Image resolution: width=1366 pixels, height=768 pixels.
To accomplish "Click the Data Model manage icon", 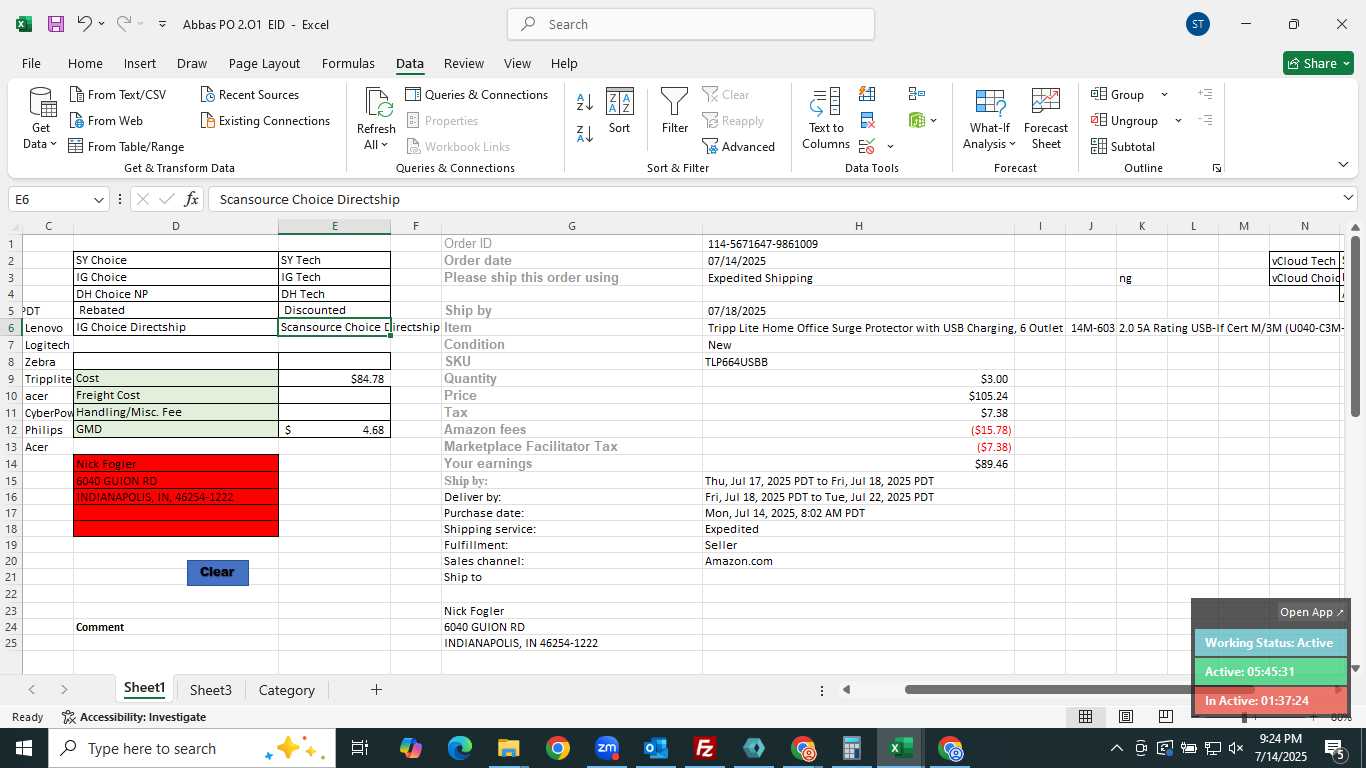I will click(x=917, y=121).
